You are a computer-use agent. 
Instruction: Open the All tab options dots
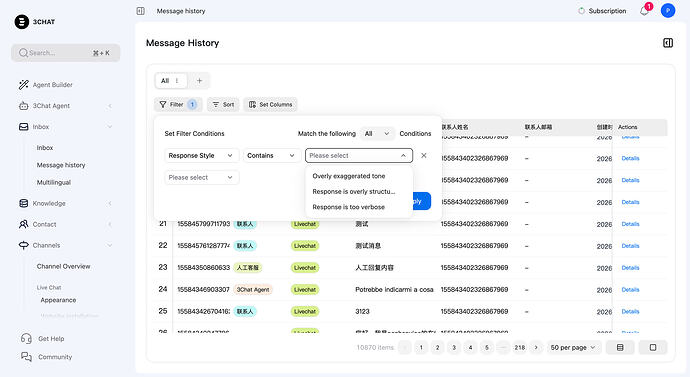click(x=177, y=81)
